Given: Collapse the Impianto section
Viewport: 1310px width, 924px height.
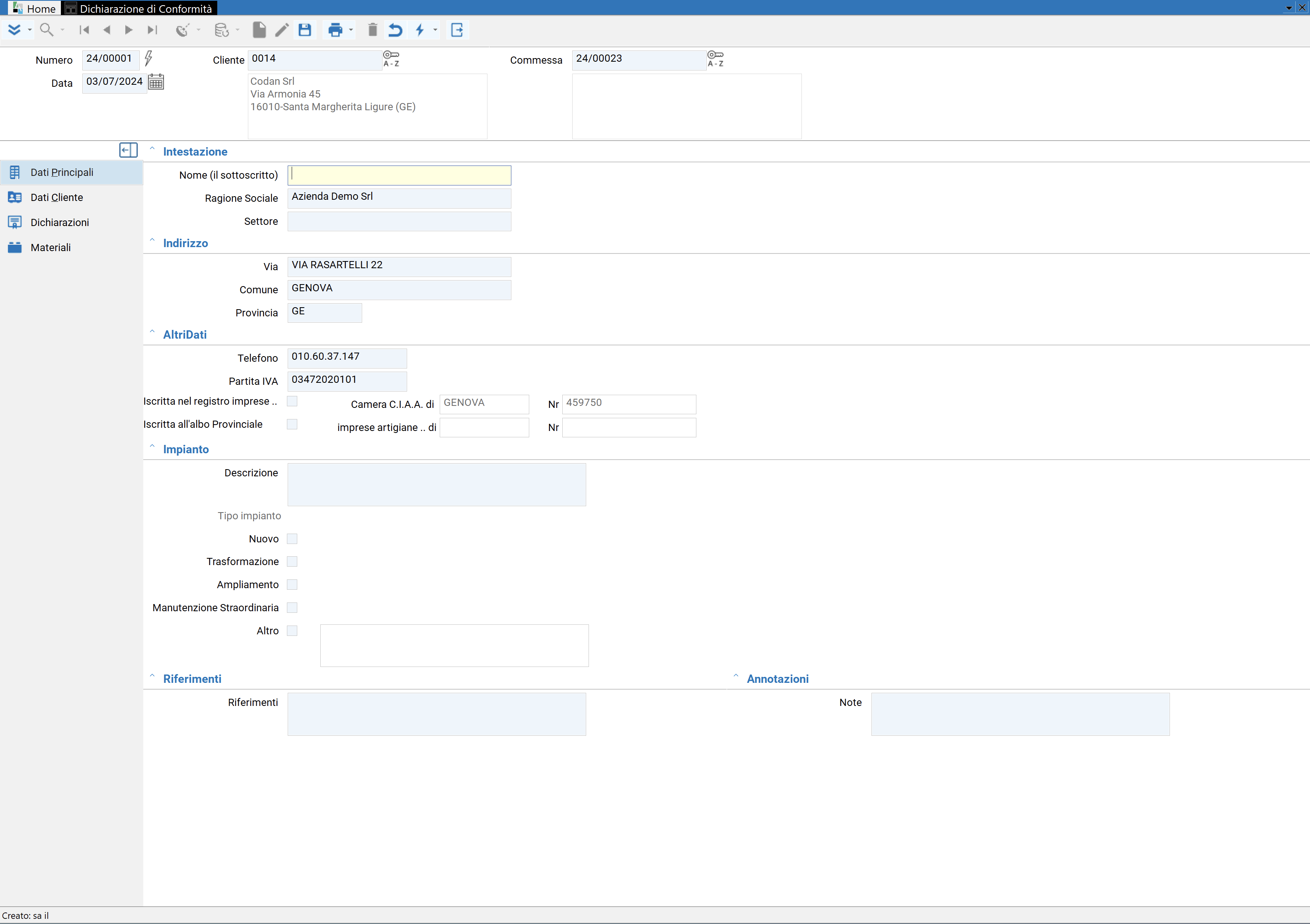Looking at the screenshot, I should click(x=152, y=446).
